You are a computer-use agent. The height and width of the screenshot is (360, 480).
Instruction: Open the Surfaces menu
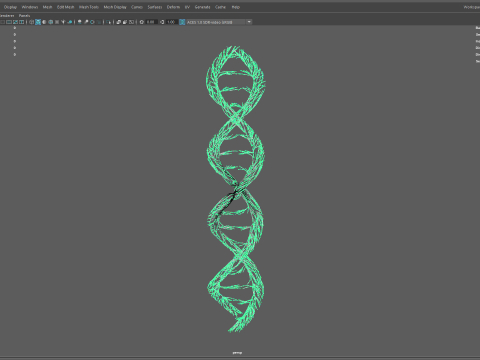point(155,7)
